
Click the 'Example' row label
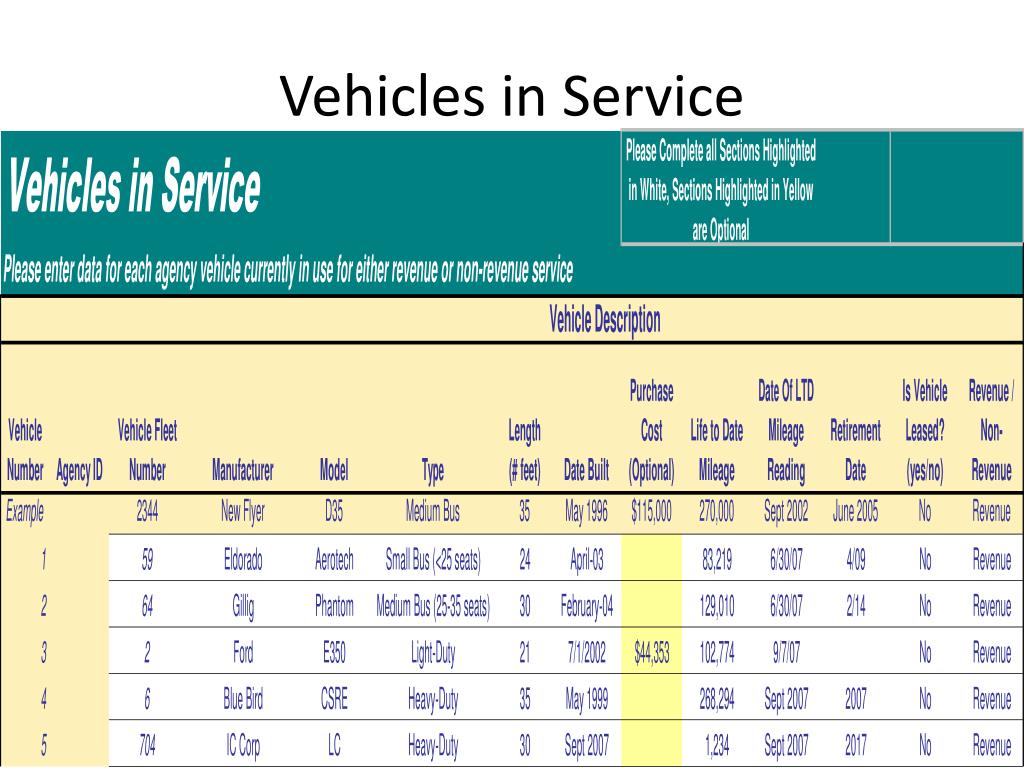pyautogui.click(x=25, y=512)
